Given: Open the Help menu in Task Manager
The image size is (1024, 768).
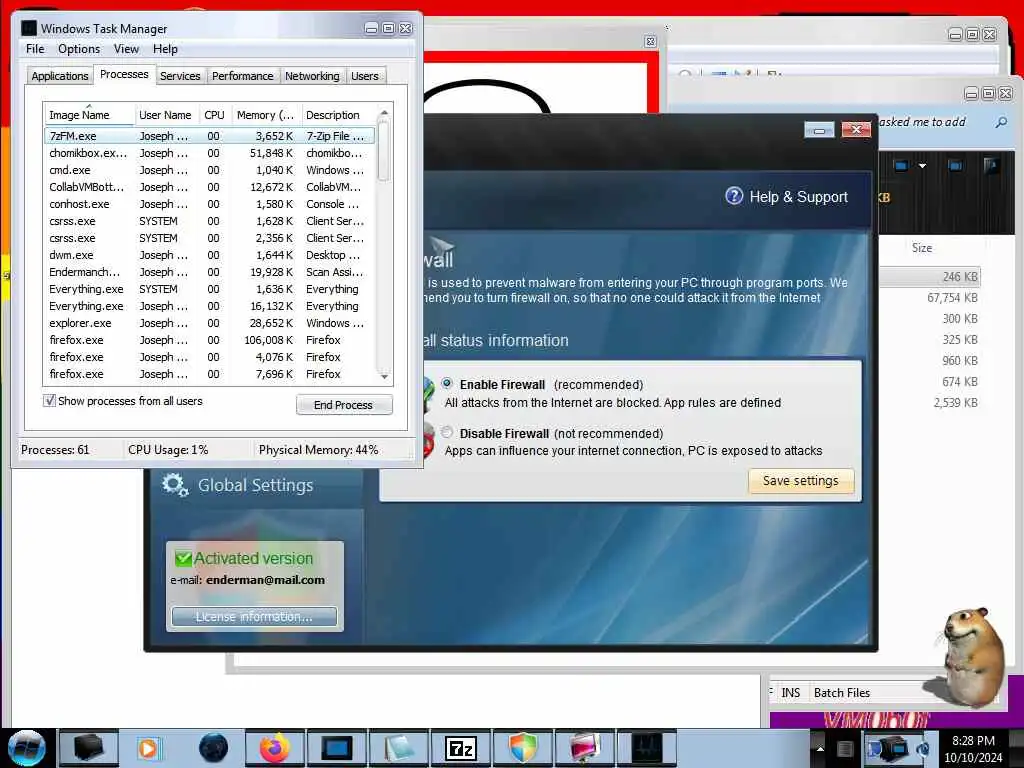Looking at the screenshot, I should [x=165, y=49].
